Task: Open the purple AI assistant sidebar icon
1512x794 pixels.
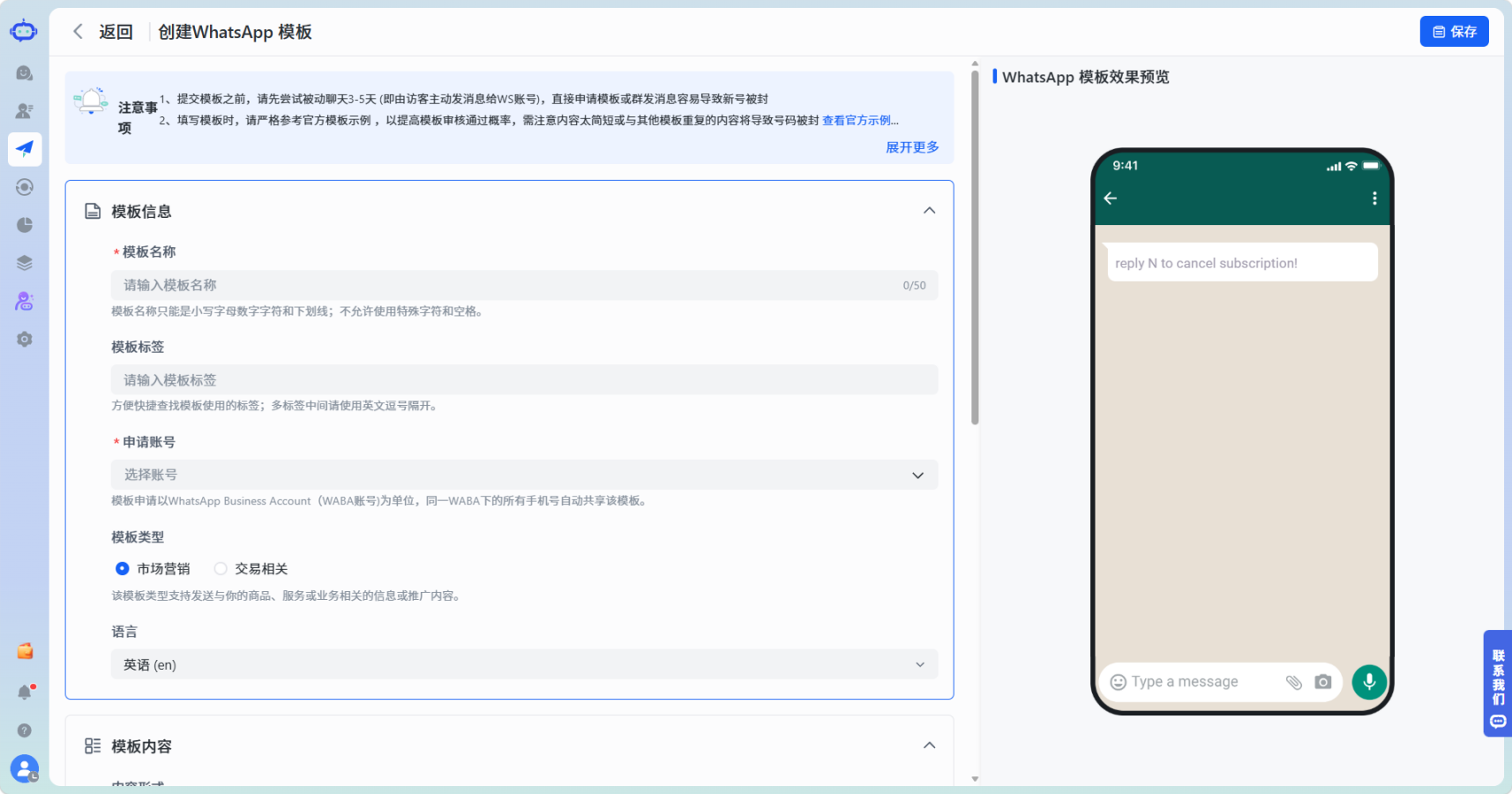Action: (x=25, y=302)
